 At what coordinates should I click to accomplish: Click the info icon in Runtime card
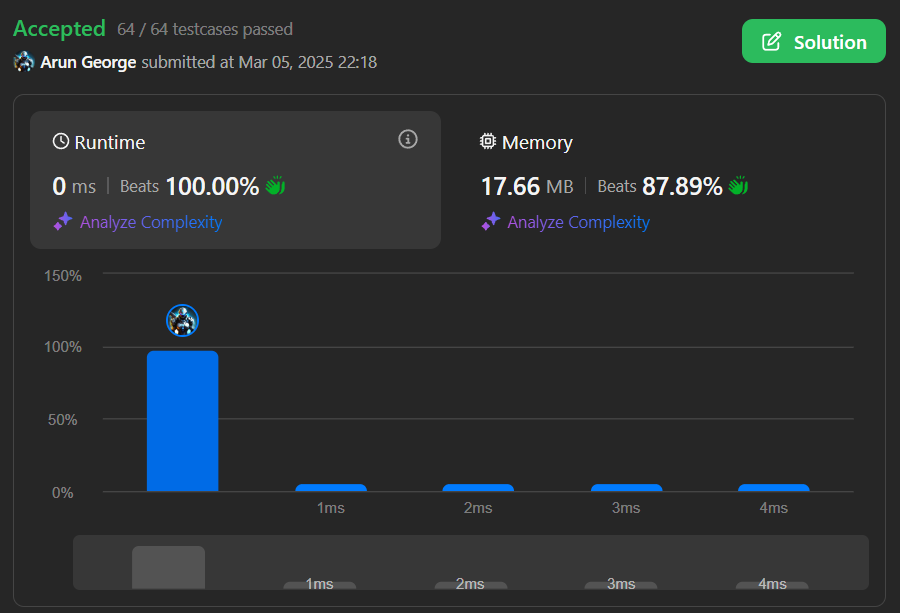[x=407, y=139]
